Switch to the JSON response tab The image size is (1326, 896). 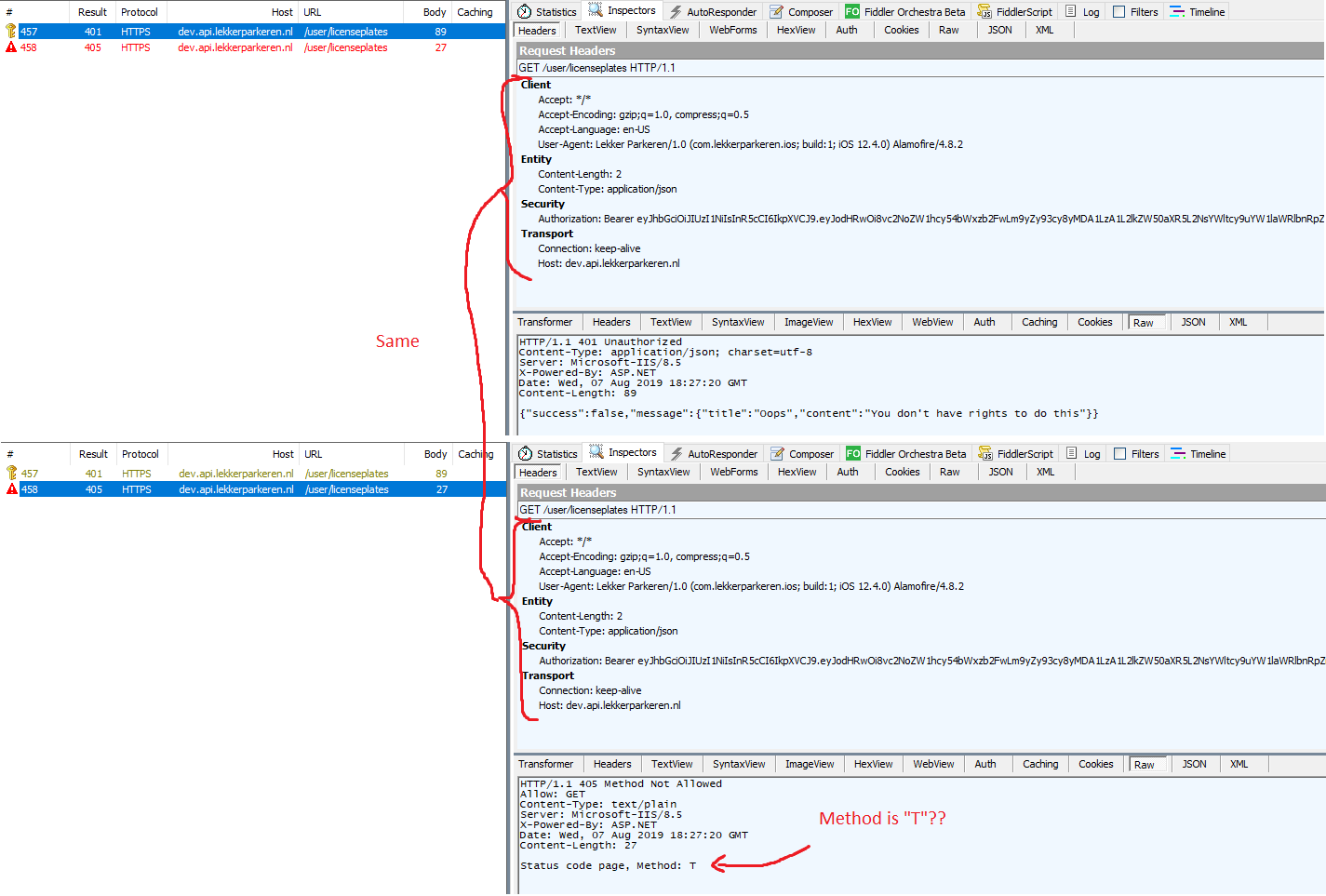click(x=1193, y=322)
